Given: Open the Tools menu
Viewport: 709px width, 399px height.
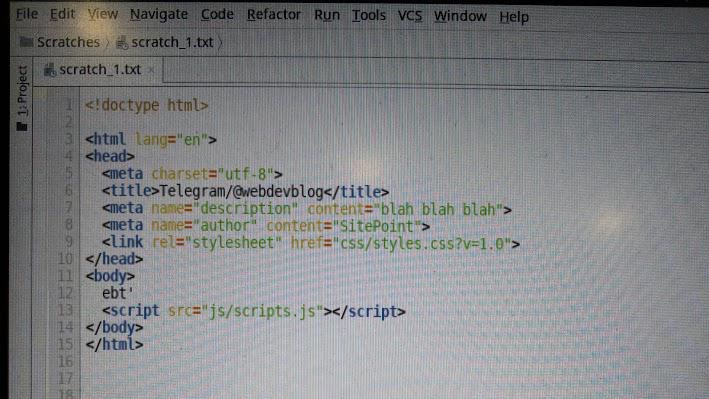Looking at the screenshot, I should pyautogui.click(x=369, y=16).
